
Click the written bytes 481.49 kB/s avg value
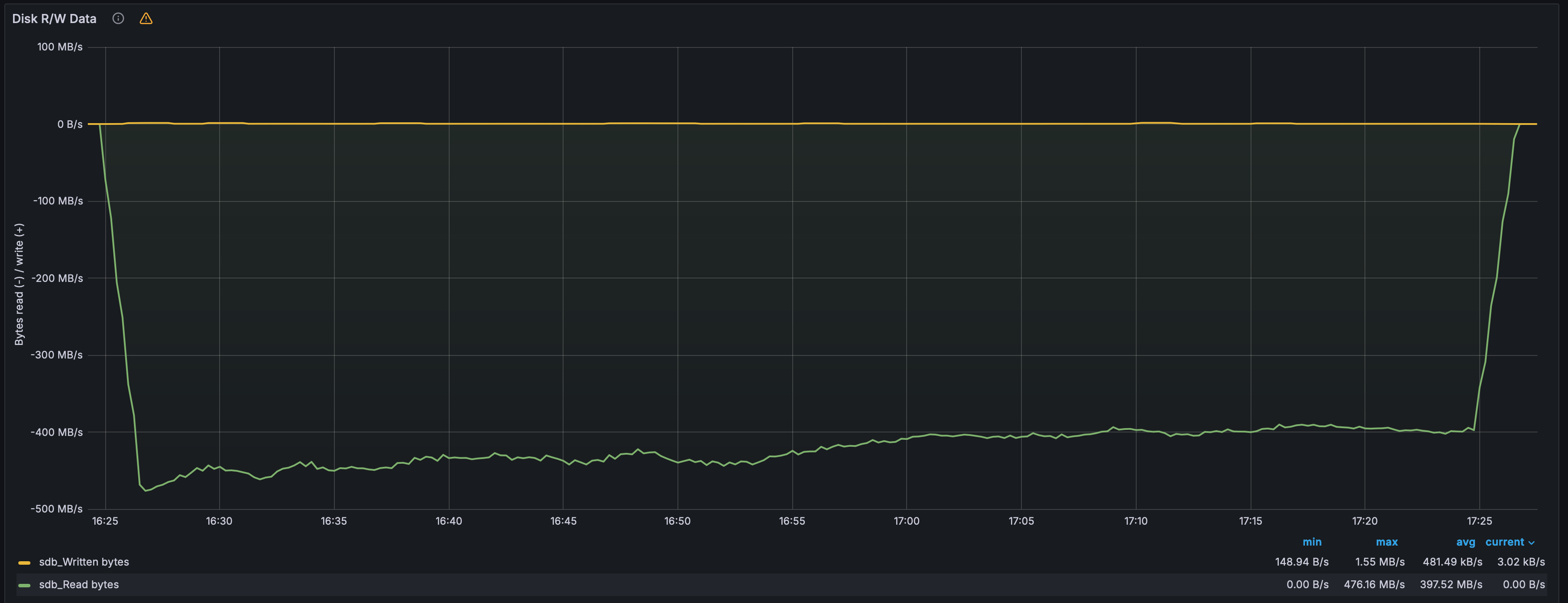1452,562
